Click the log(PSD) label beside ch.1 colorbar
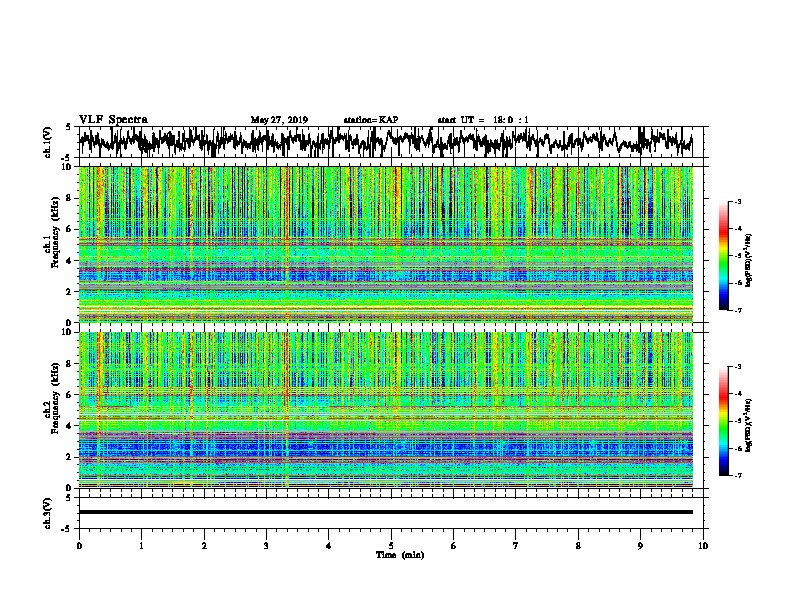The height and width of the screenshot is (612, 792). (748, 260)
